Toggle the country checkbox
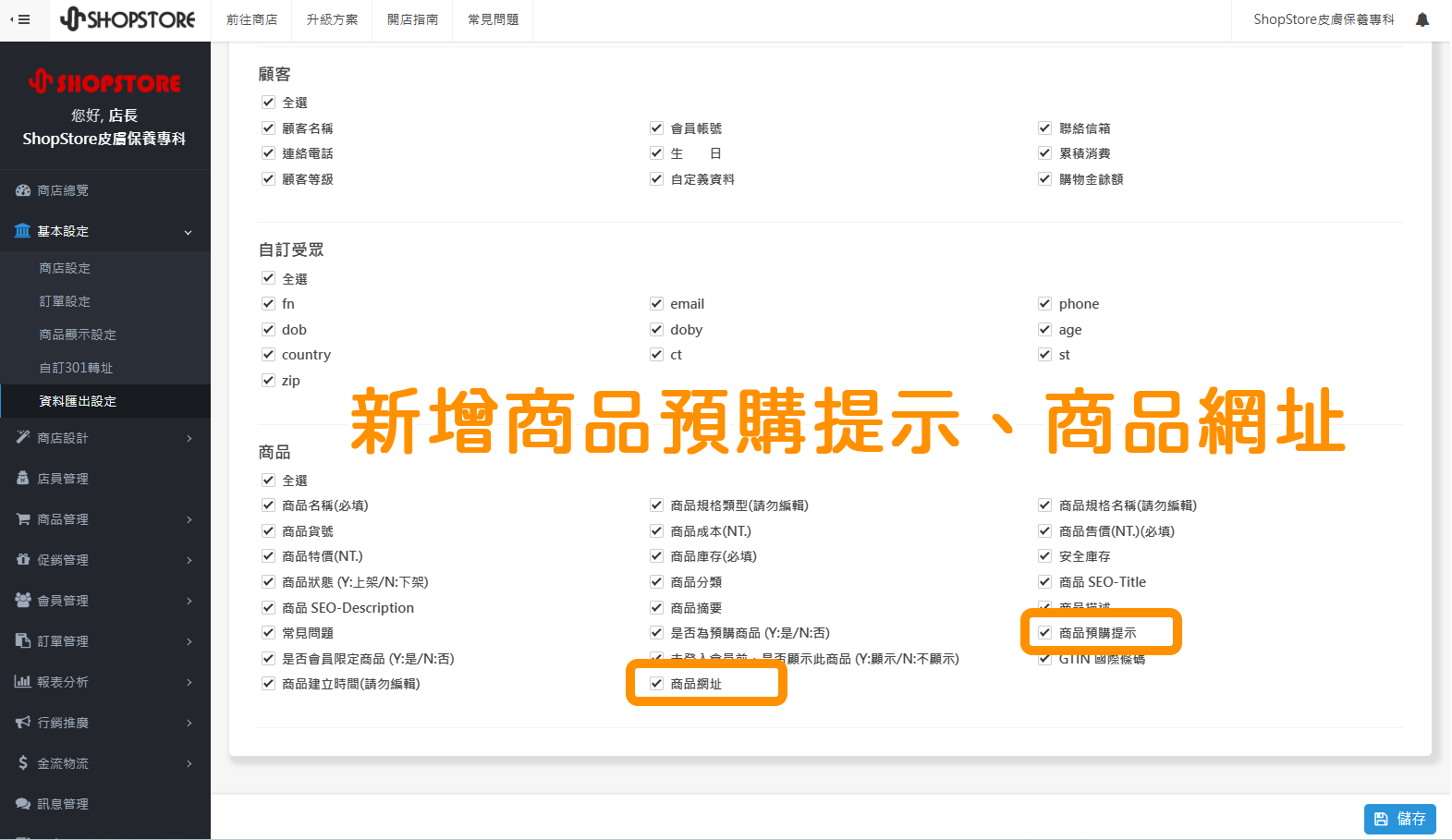Screen dimensions: 1452x840 tap(268, 355)
